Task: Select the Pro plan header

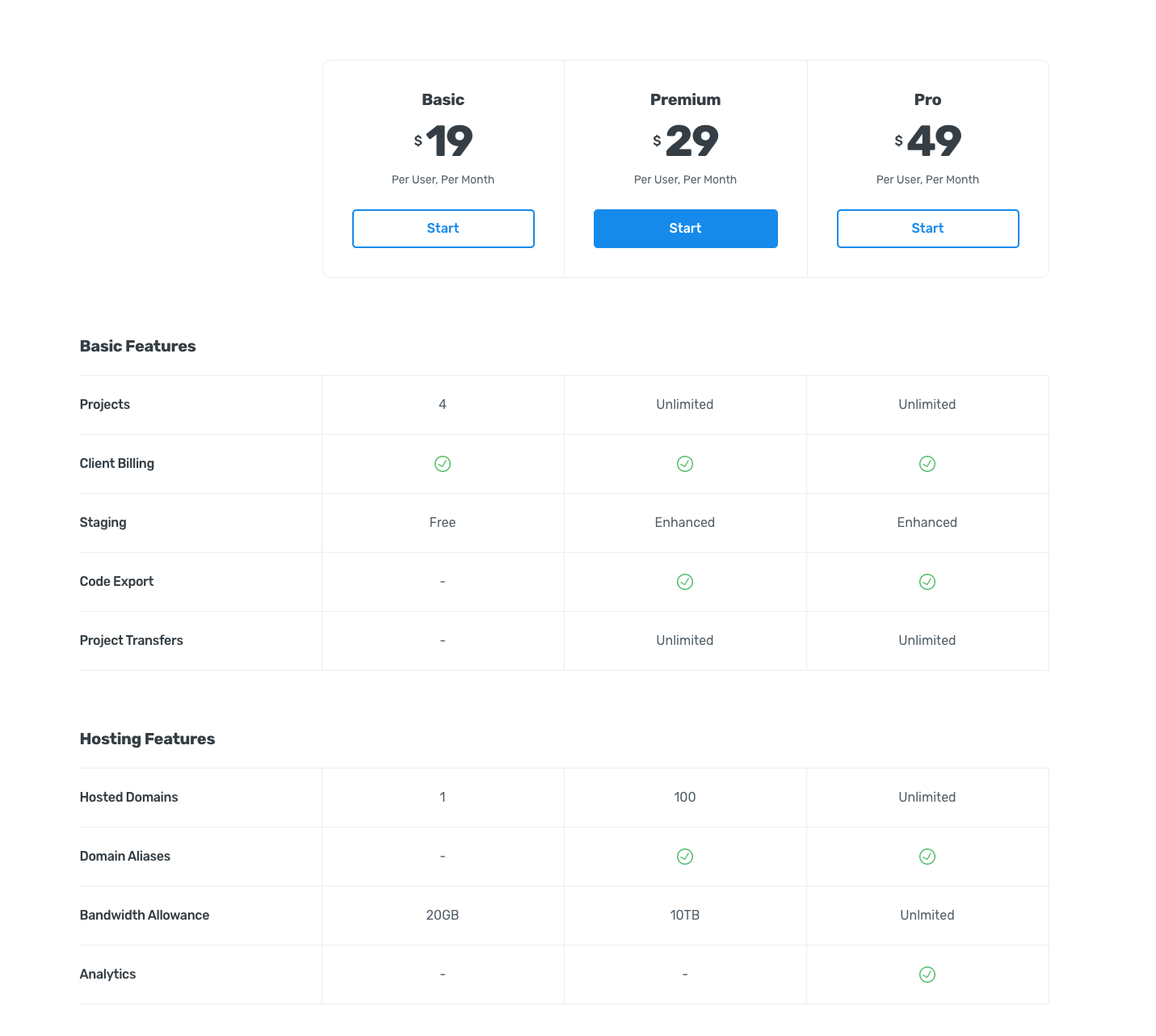Action: click(927, 99)
